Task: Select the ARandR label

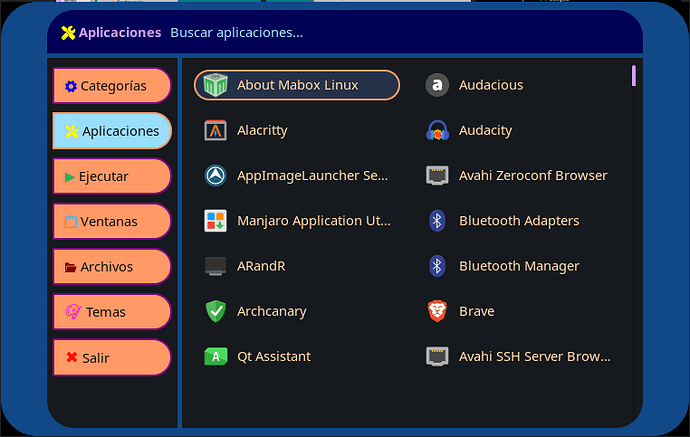Action: pyautogui.click(x=261, y=266)
